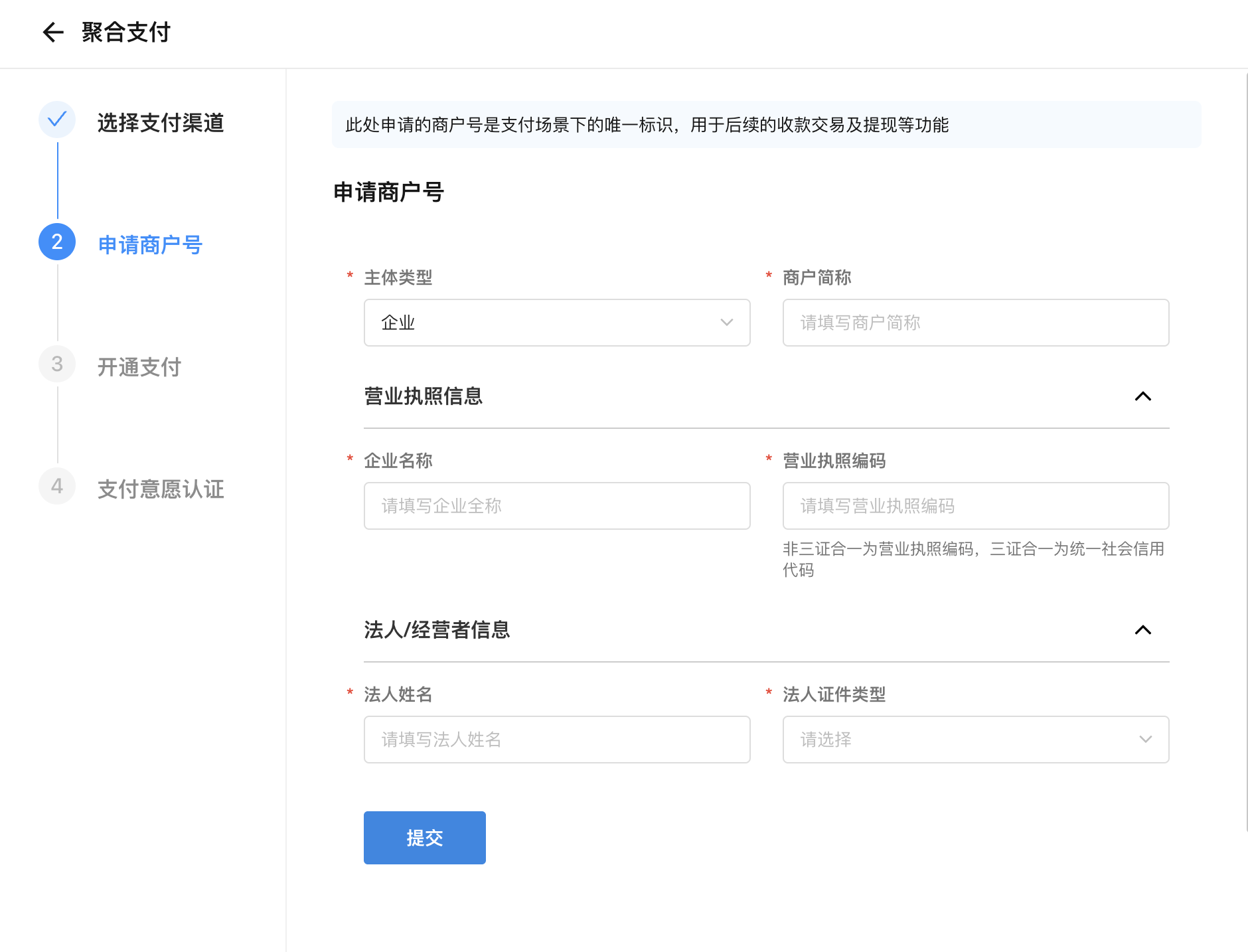1248x952 pixels.
Task: Go to the 开通支付 step label
Action: 139,367
